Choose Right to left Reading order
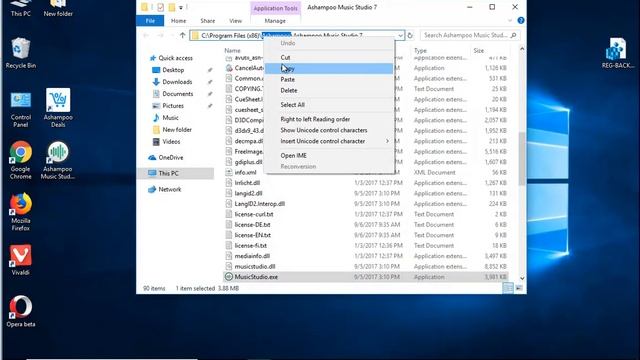The image size is (640, 360). (x=330, y=119)
